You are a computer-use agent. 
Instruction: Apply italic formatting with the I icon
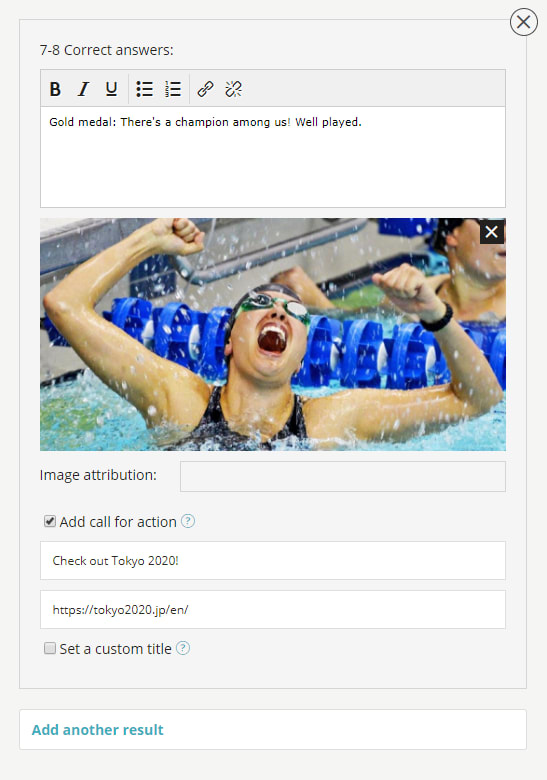coord(84,89)
